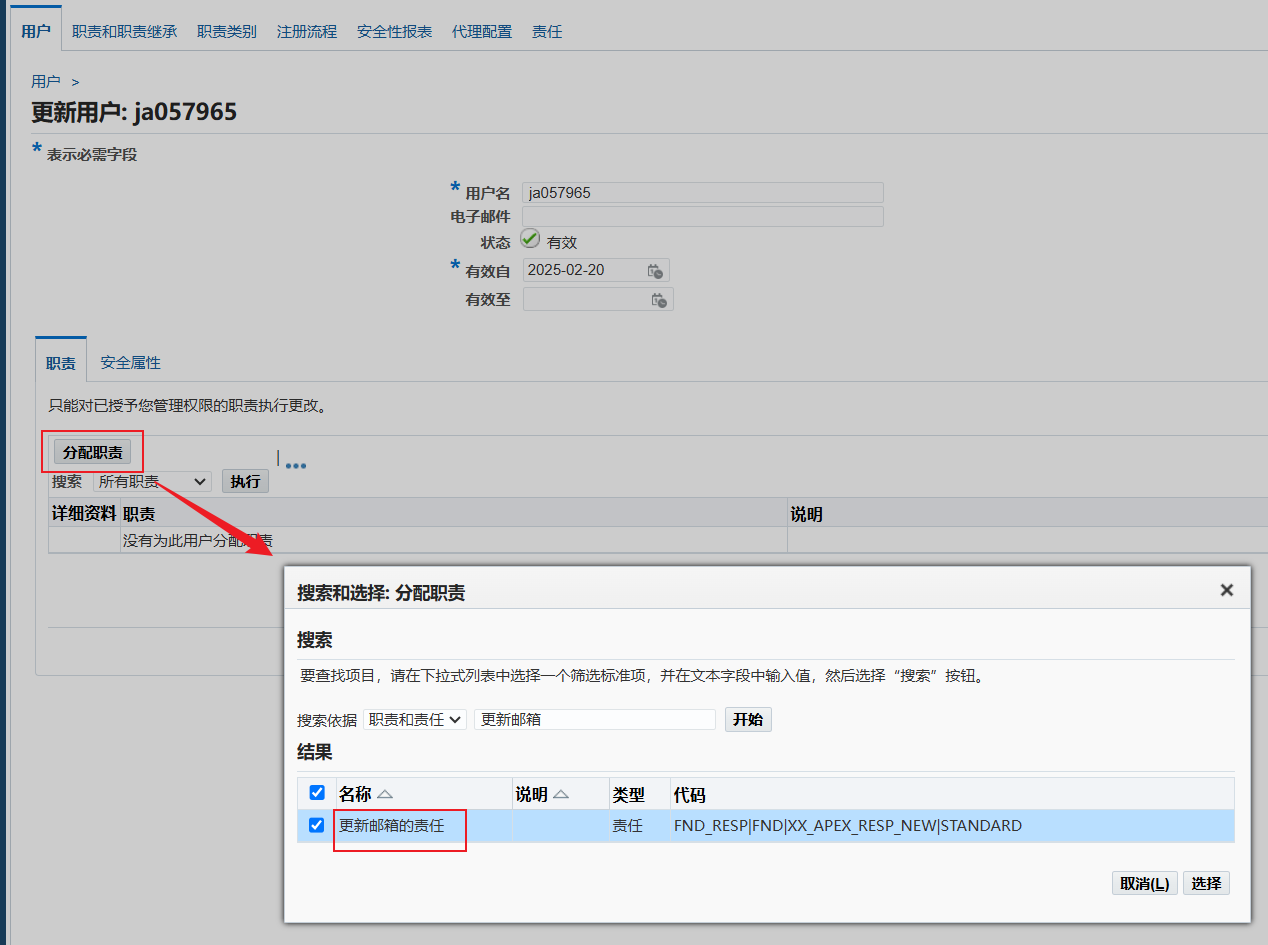Toggle the select-all checkbox in results header

(317, 793)
